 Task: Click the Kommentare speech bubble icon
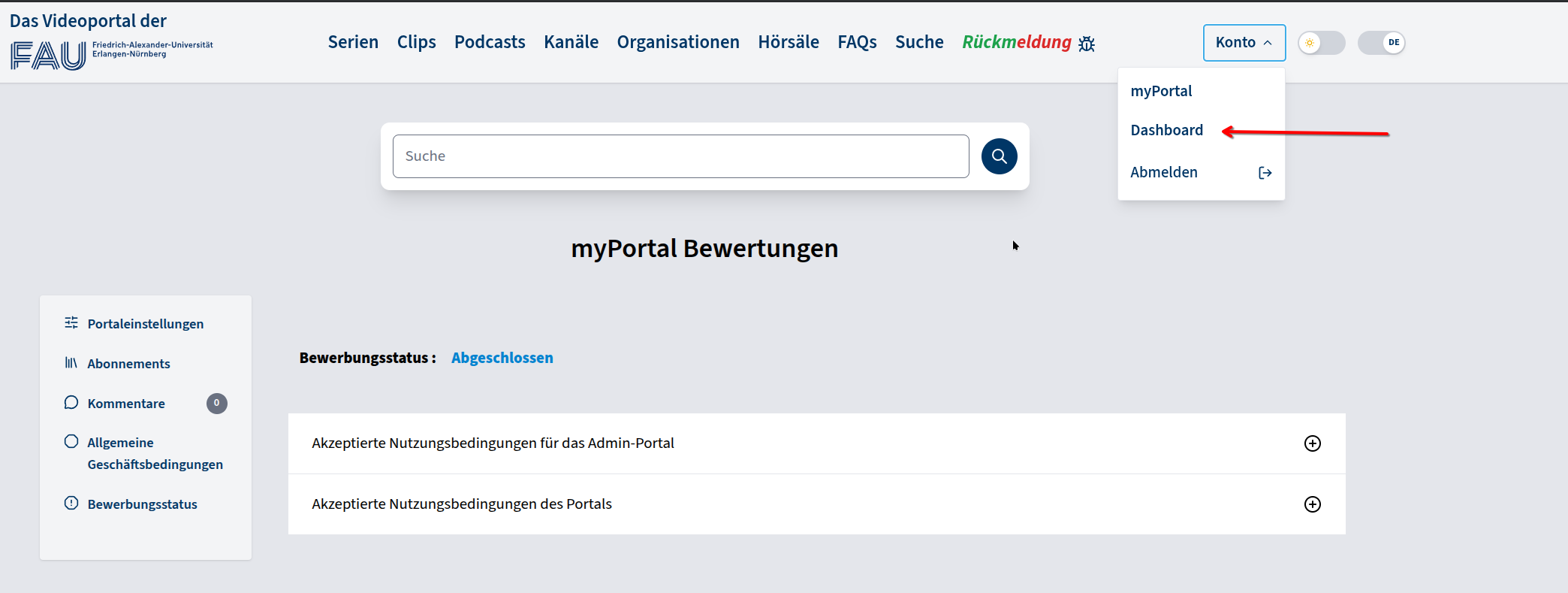click(x=71, y=403)
